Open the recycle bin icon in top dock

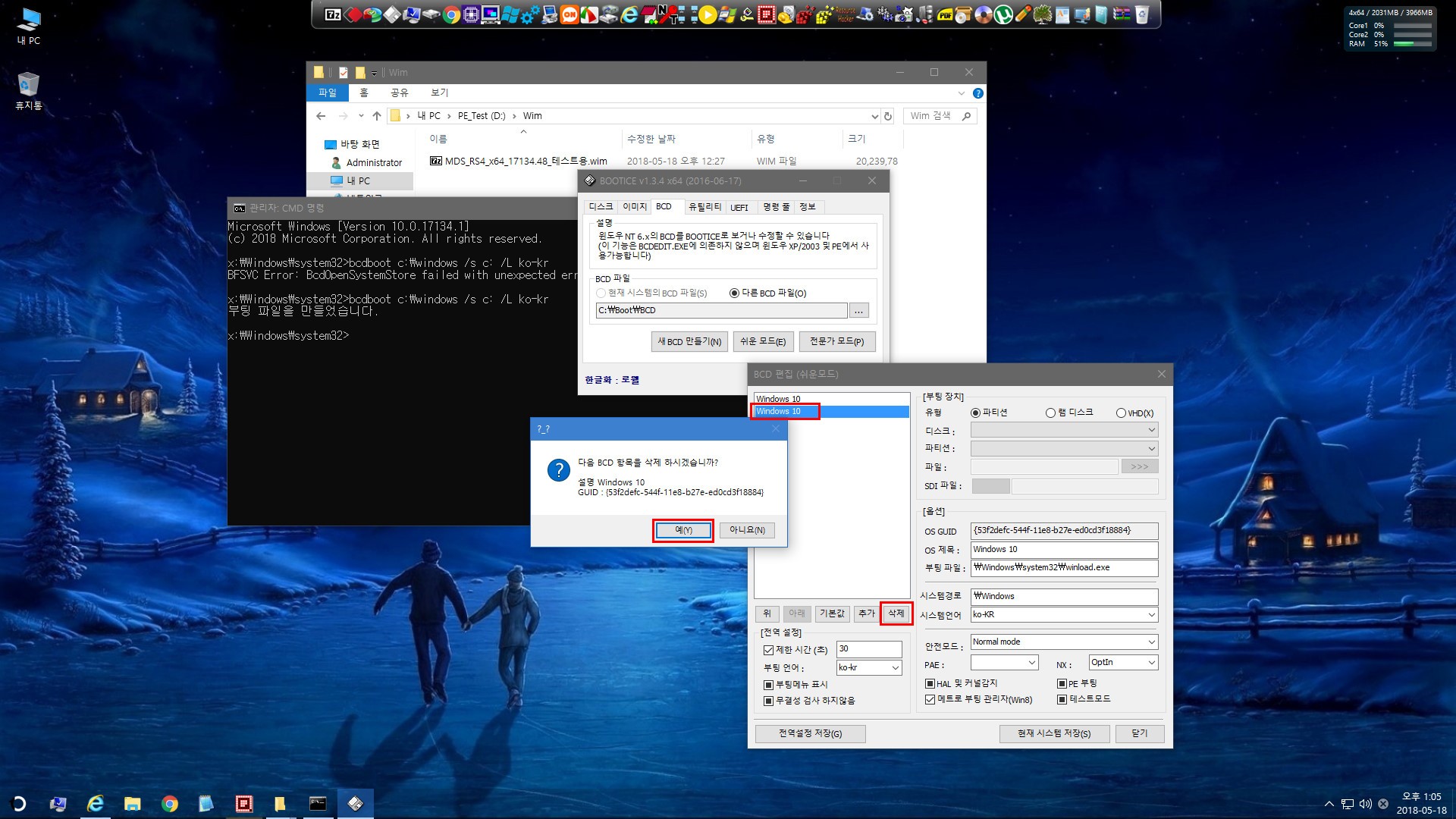tap(1141, 14)
